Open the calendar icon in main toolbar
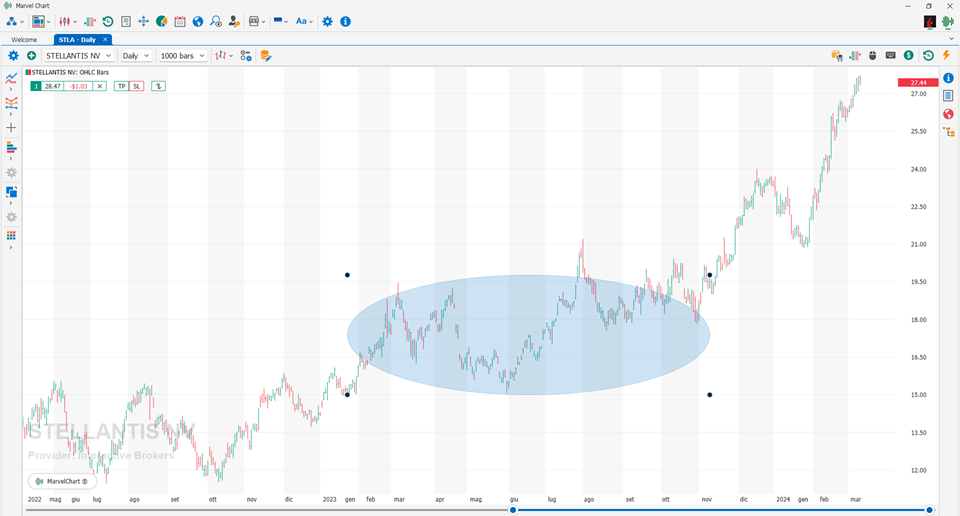The height and width of the screenshot is (516, 960). [180, 21]
